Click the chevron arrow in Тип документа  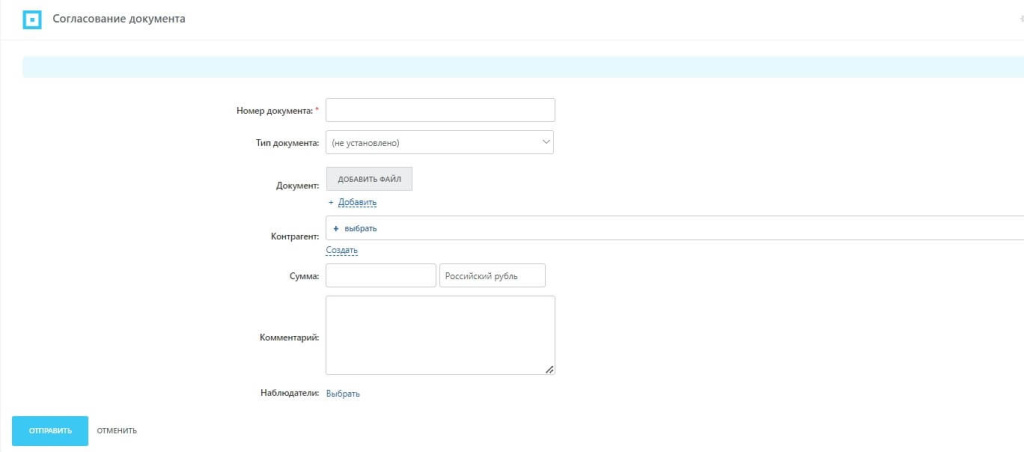(x=546, y=142)
